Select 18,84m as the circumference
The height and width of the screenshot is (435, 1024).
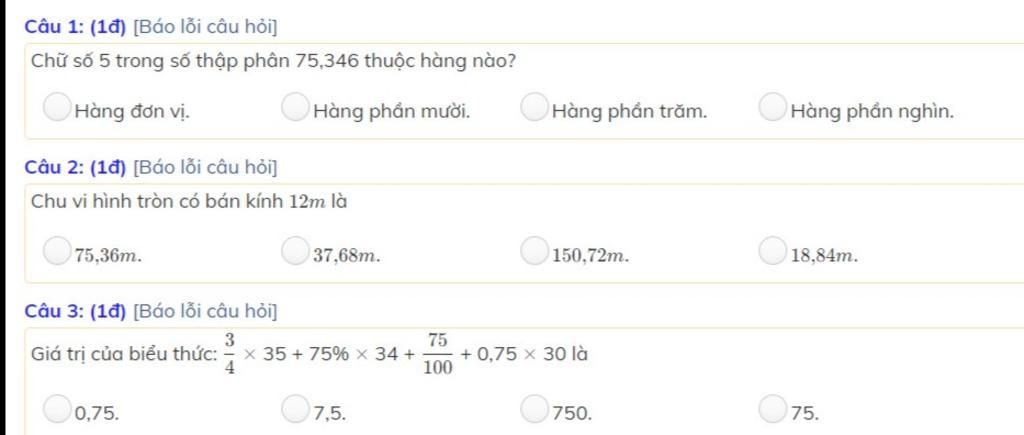pos(772,251)
